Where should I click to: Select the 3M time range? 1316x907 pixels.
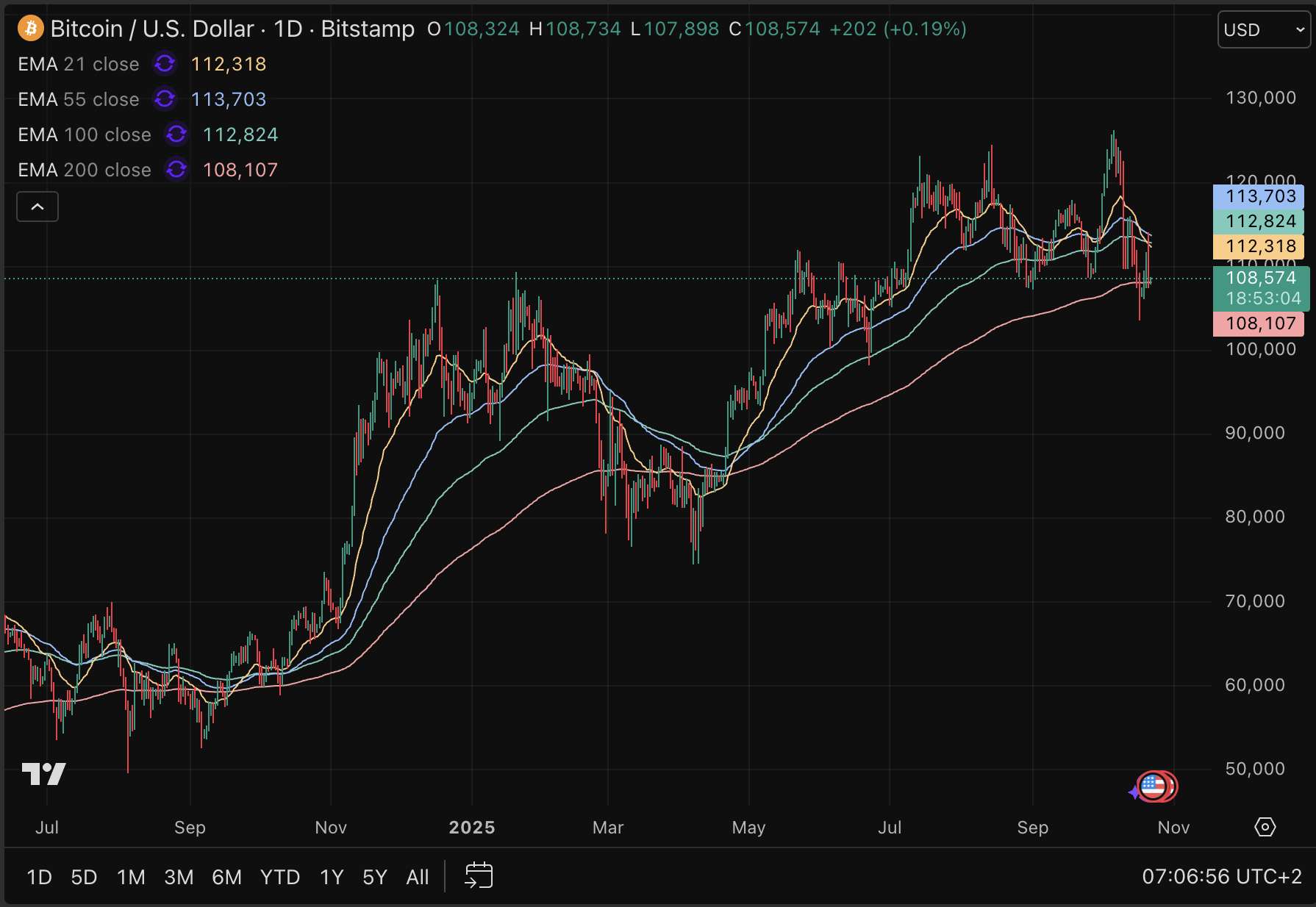point(179,877)
